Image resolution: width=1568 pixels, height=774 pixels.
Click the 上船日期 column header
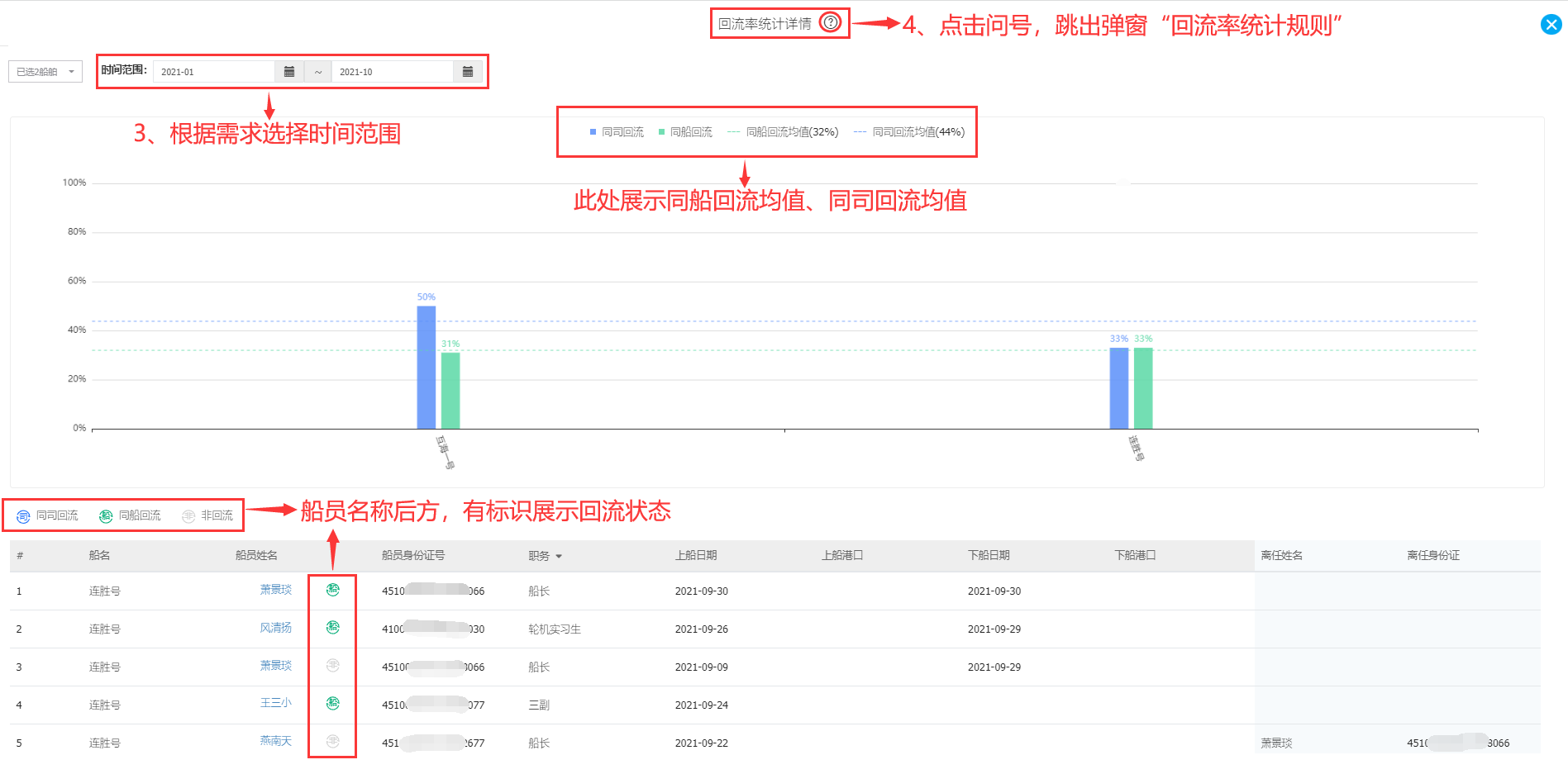[x=696, y=556]
